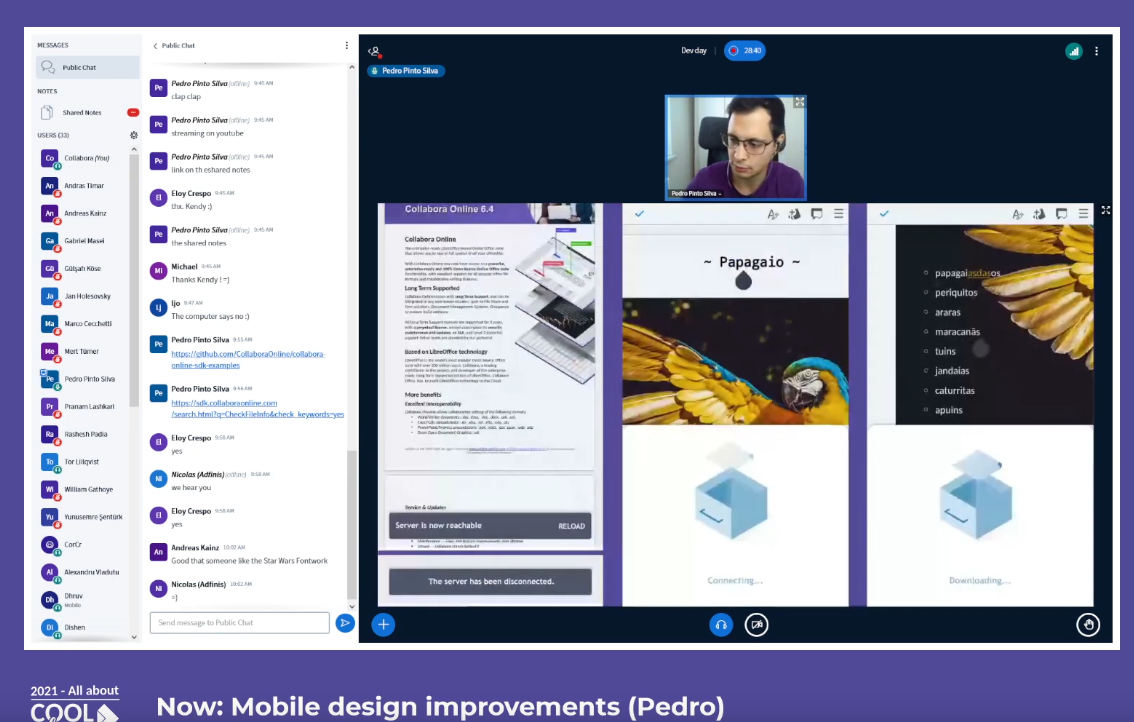Click Pedro's webcam video thumbnail

(x=736, y=148)
